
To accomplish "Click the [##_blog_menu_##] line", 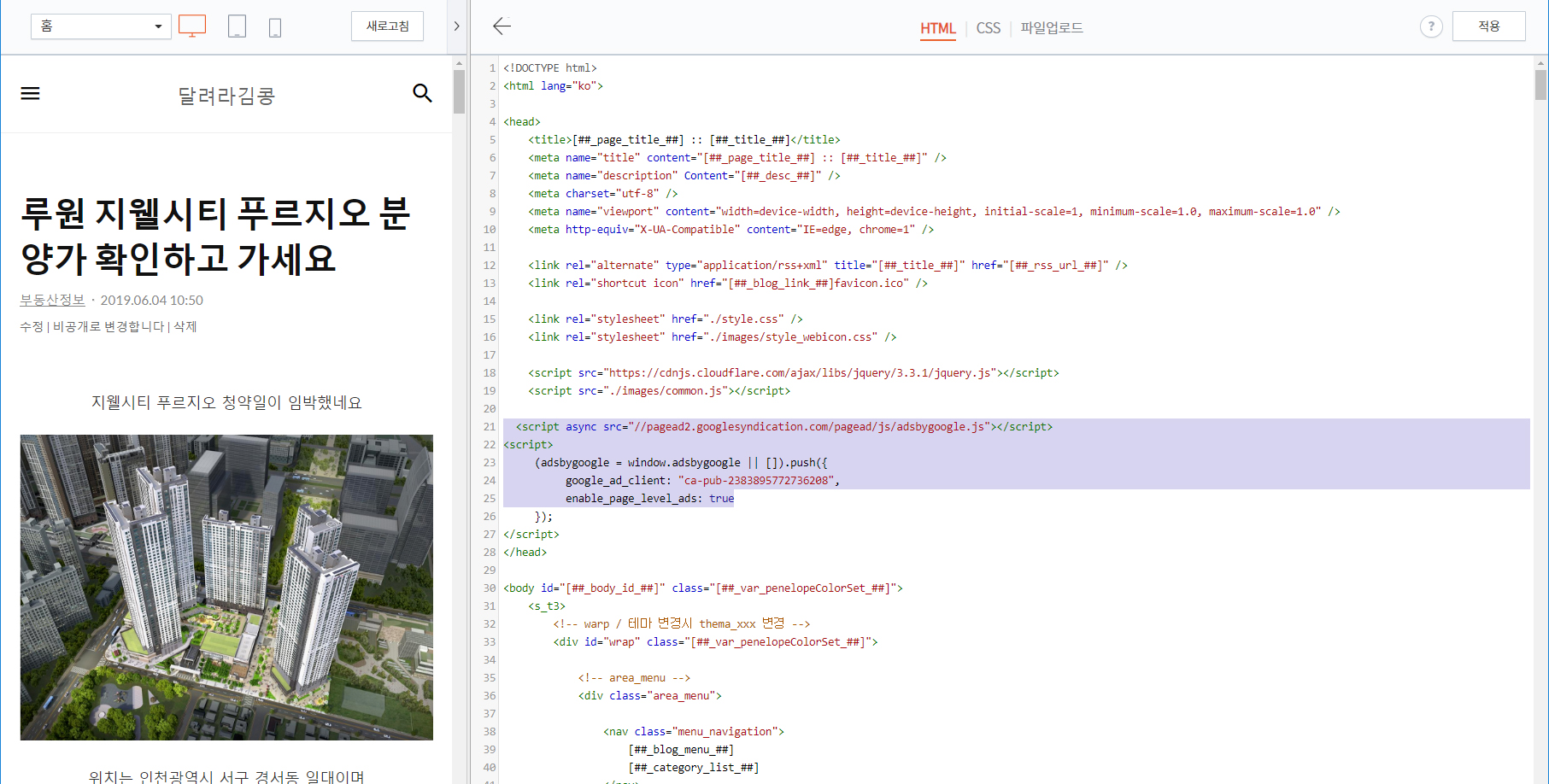I will pos(680,749).
